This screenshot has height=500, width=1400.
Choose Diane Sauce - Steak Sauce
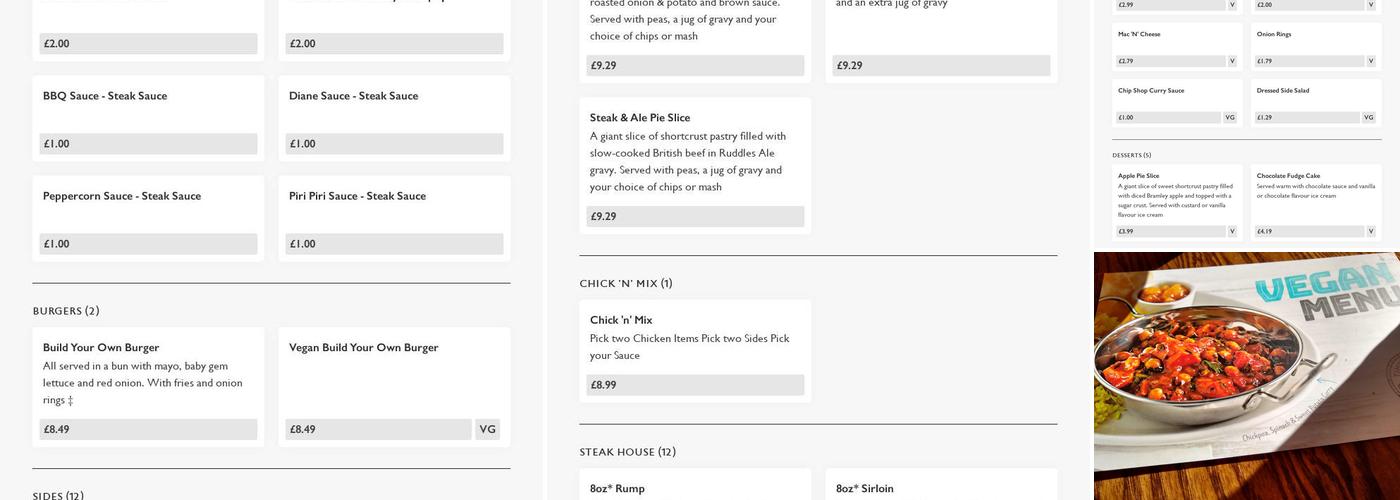[353, 96]
